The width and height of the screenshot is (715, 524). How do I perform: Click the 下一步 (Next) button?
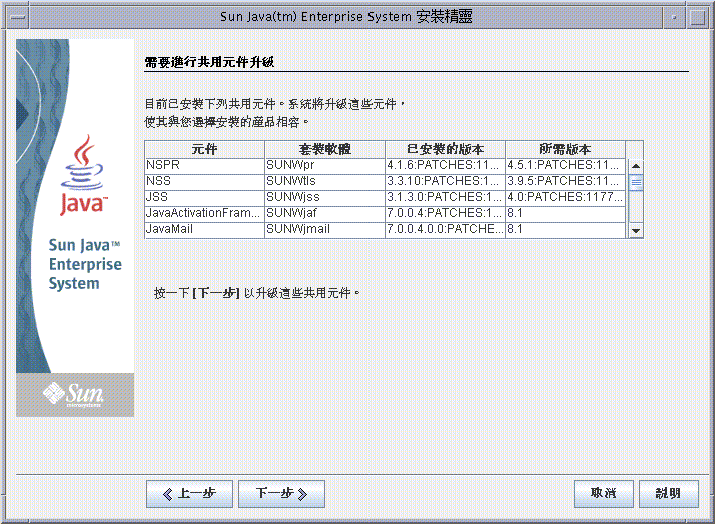(281, 493)
